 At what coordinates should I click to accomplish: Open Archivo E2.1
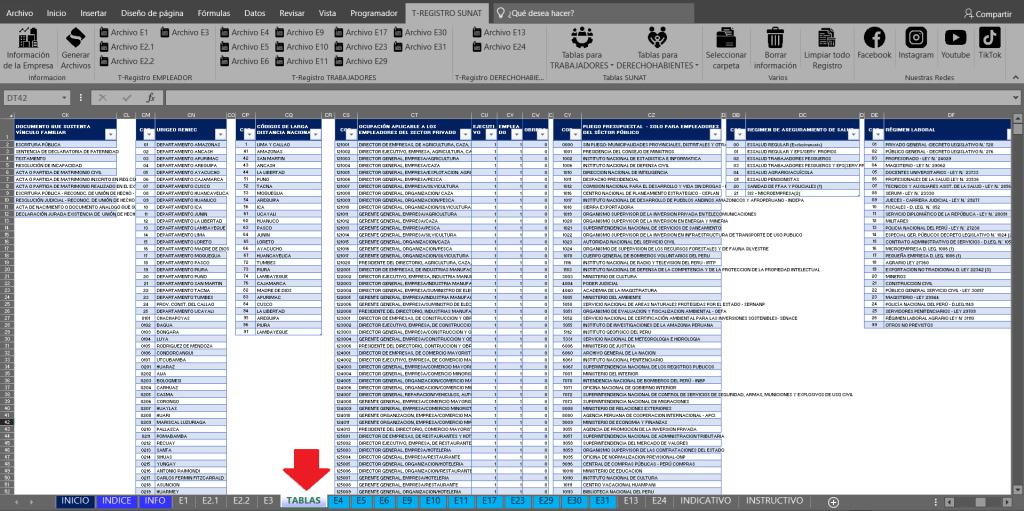127,46
